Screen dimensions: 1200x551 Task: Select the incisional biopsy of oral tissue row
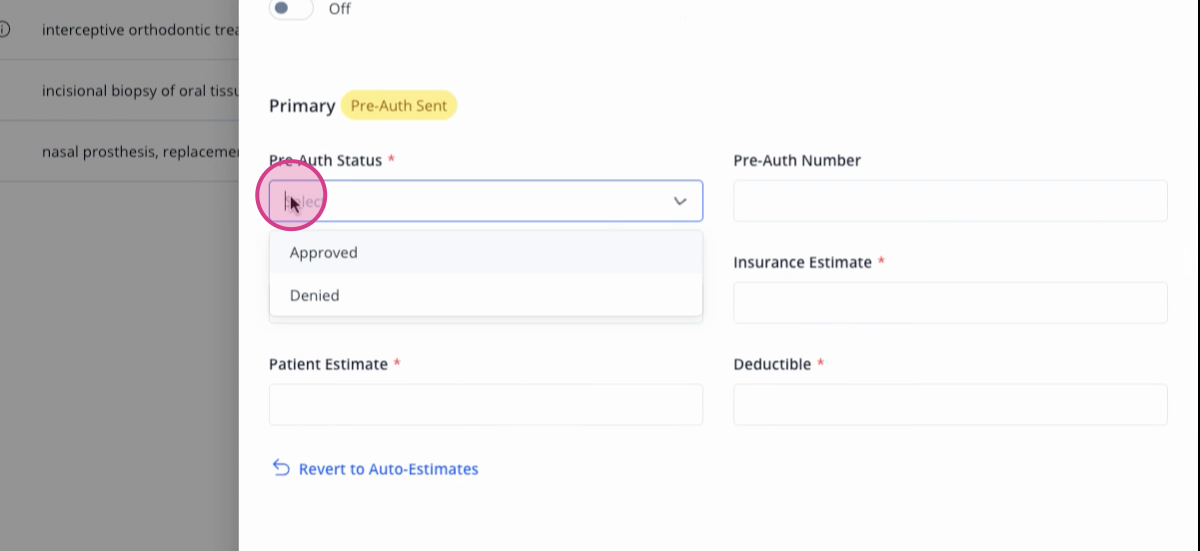pos(119,91)
